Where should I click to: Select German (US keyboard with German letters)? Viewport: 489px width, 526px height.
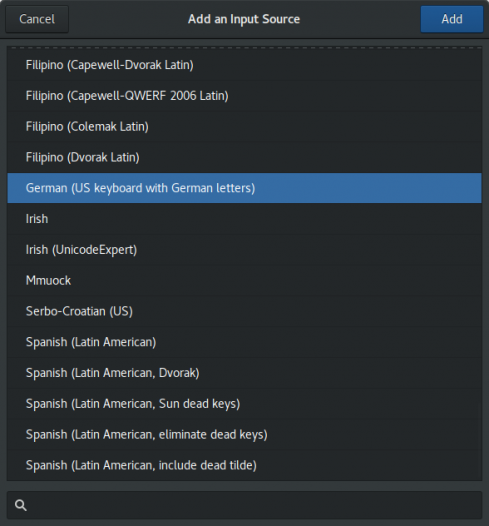click(244, 188)
